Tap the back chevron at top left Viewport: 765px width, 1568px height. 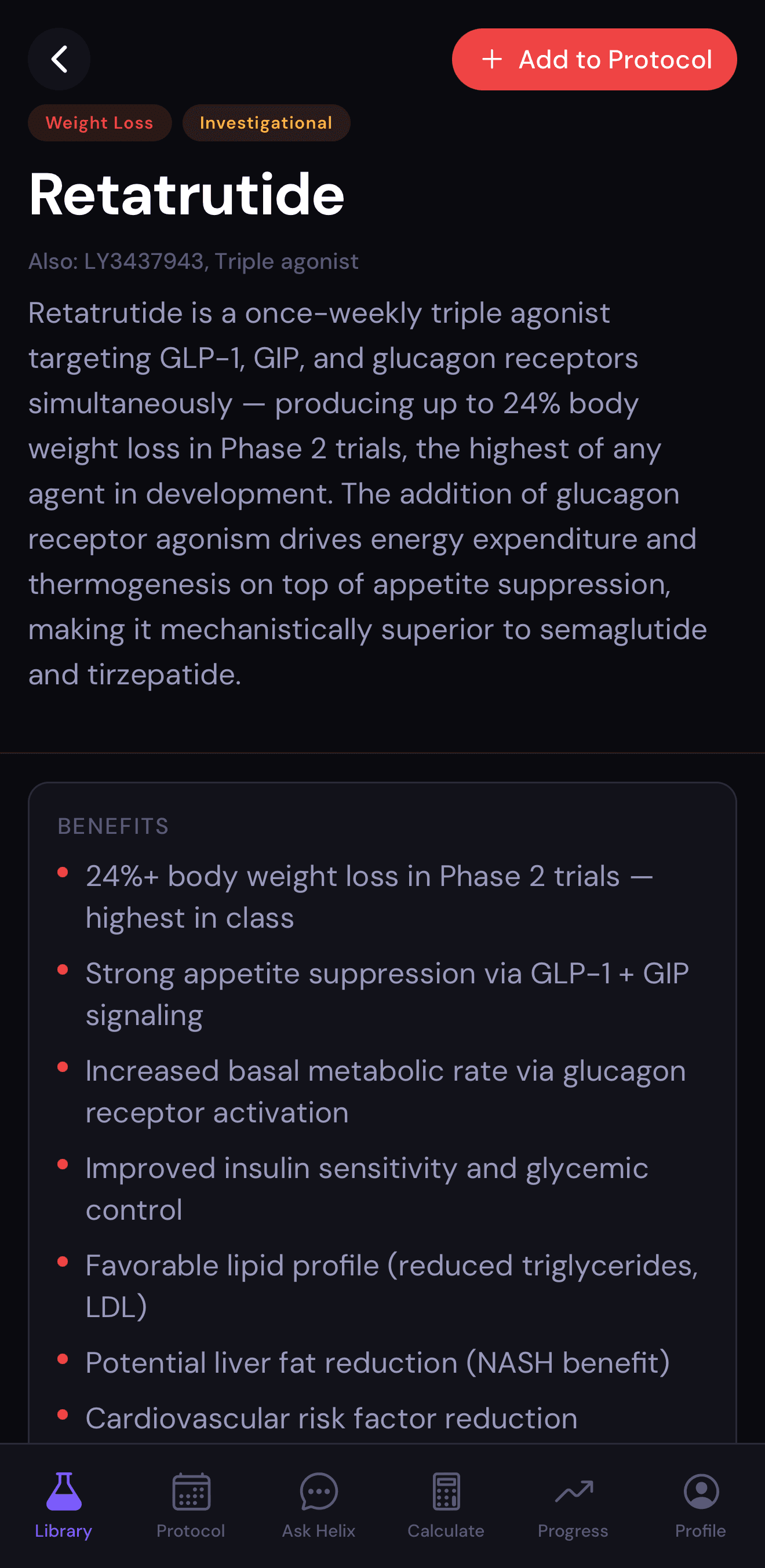click(59, 59)
